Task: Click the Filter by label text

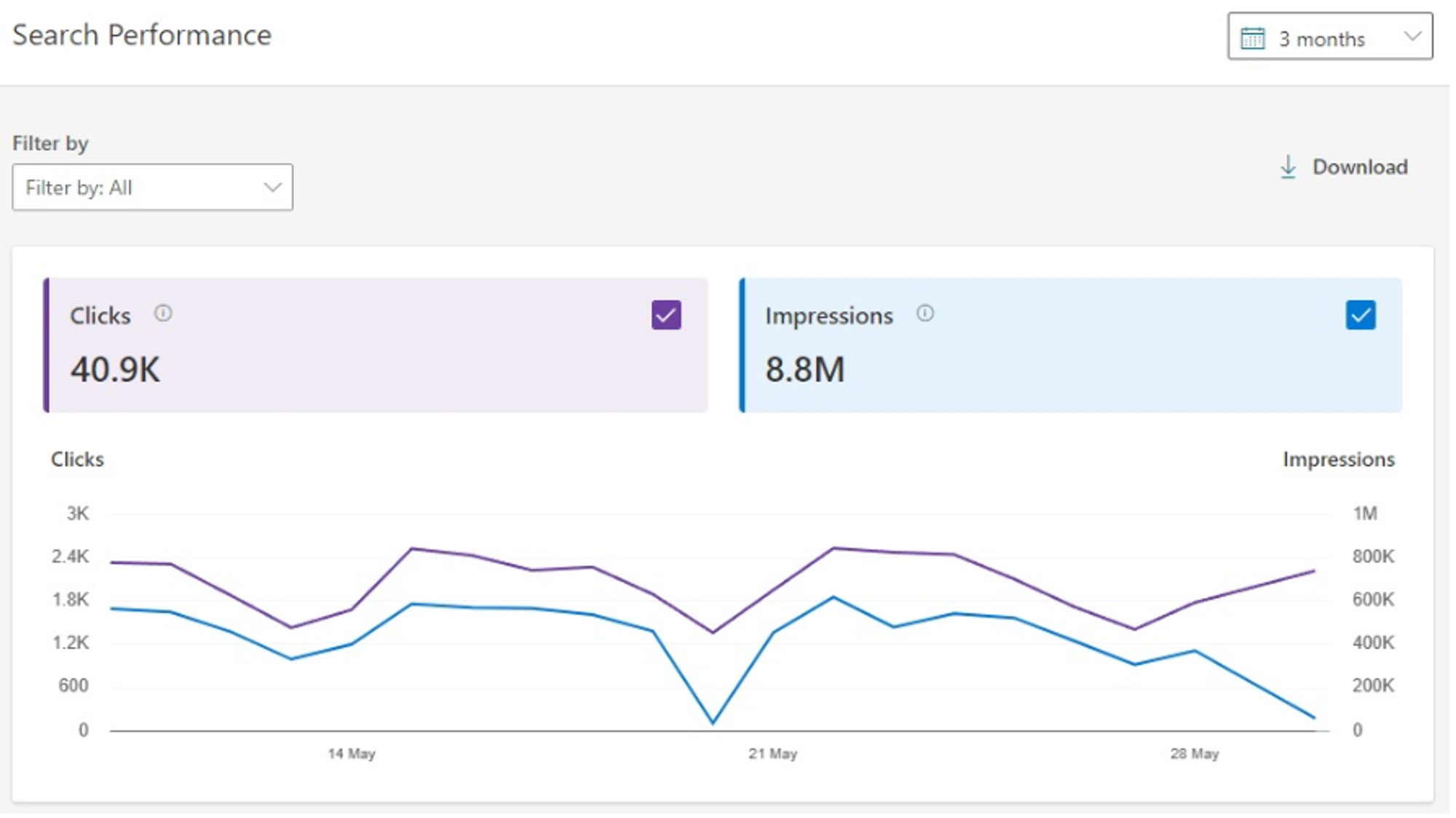Action: coord(50,143)
